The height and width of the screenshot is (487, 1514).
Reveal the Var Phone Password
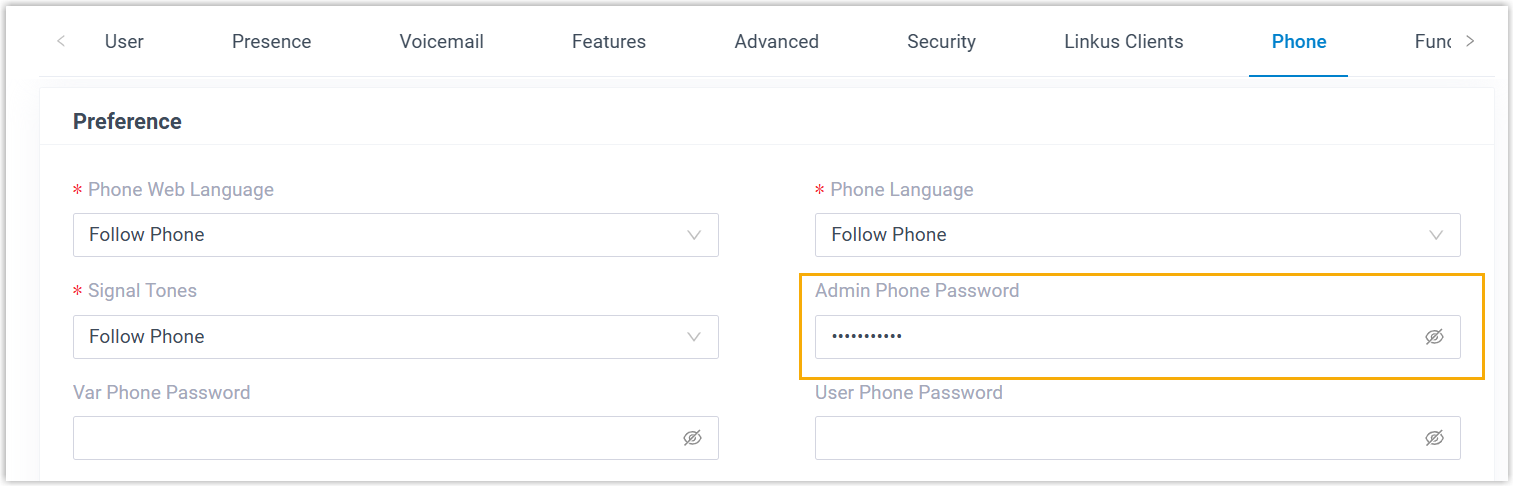point(692,438)
